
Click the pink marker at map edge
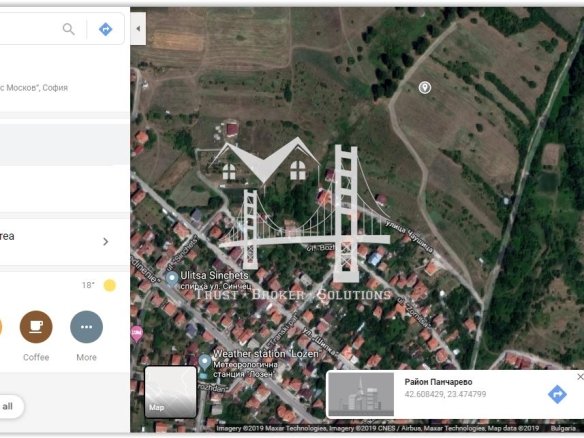coord(136,334)
